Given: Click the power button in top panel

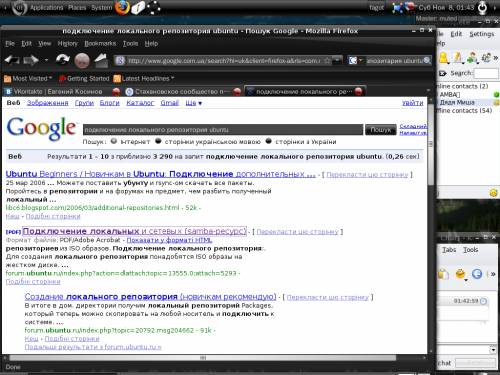Looking at the screenshot, I should [482, 8].
